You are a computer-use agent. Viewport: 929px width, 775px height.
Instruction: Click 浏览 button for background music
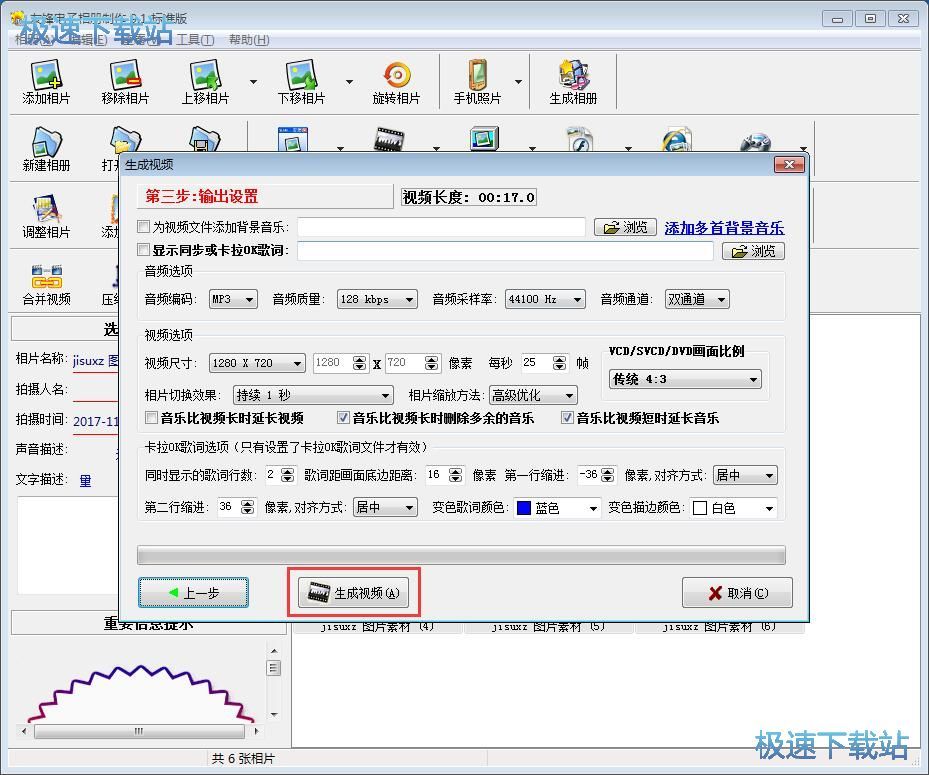tap(625, 227)
